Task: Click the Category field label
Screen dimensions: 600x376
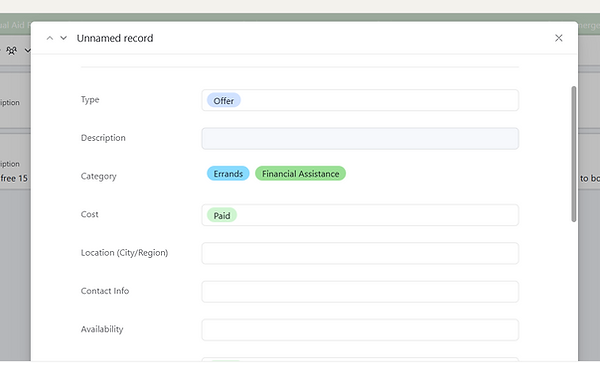Action: coord(98,176)
